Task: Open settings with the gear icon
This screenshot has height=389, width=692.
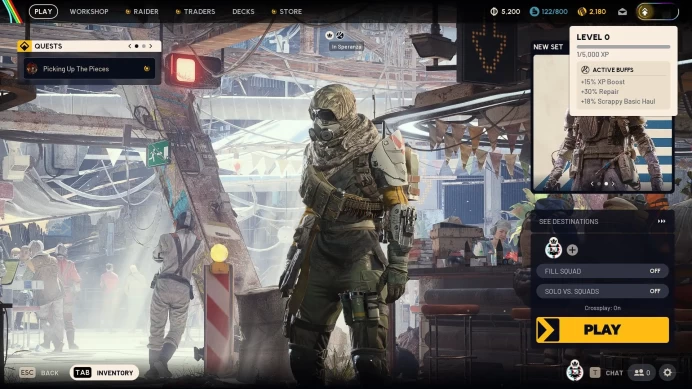Action: click(668, 373)
